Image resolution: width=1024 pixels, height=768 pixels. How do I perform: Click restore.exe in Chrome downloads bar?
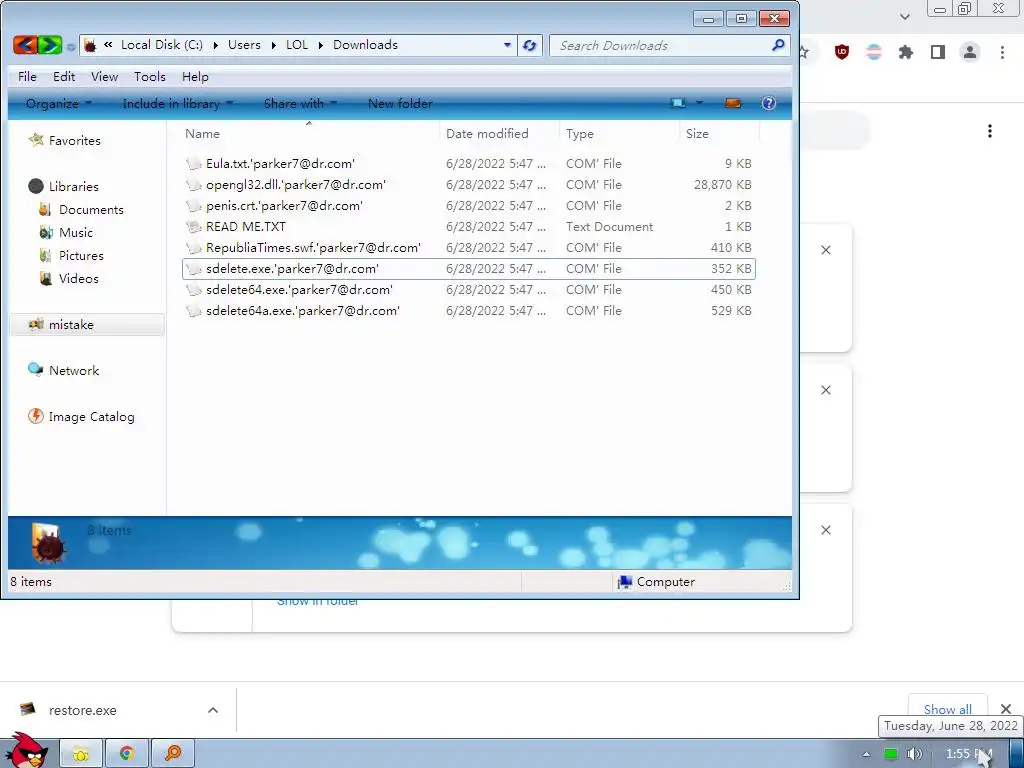click(x=83, y=710)
